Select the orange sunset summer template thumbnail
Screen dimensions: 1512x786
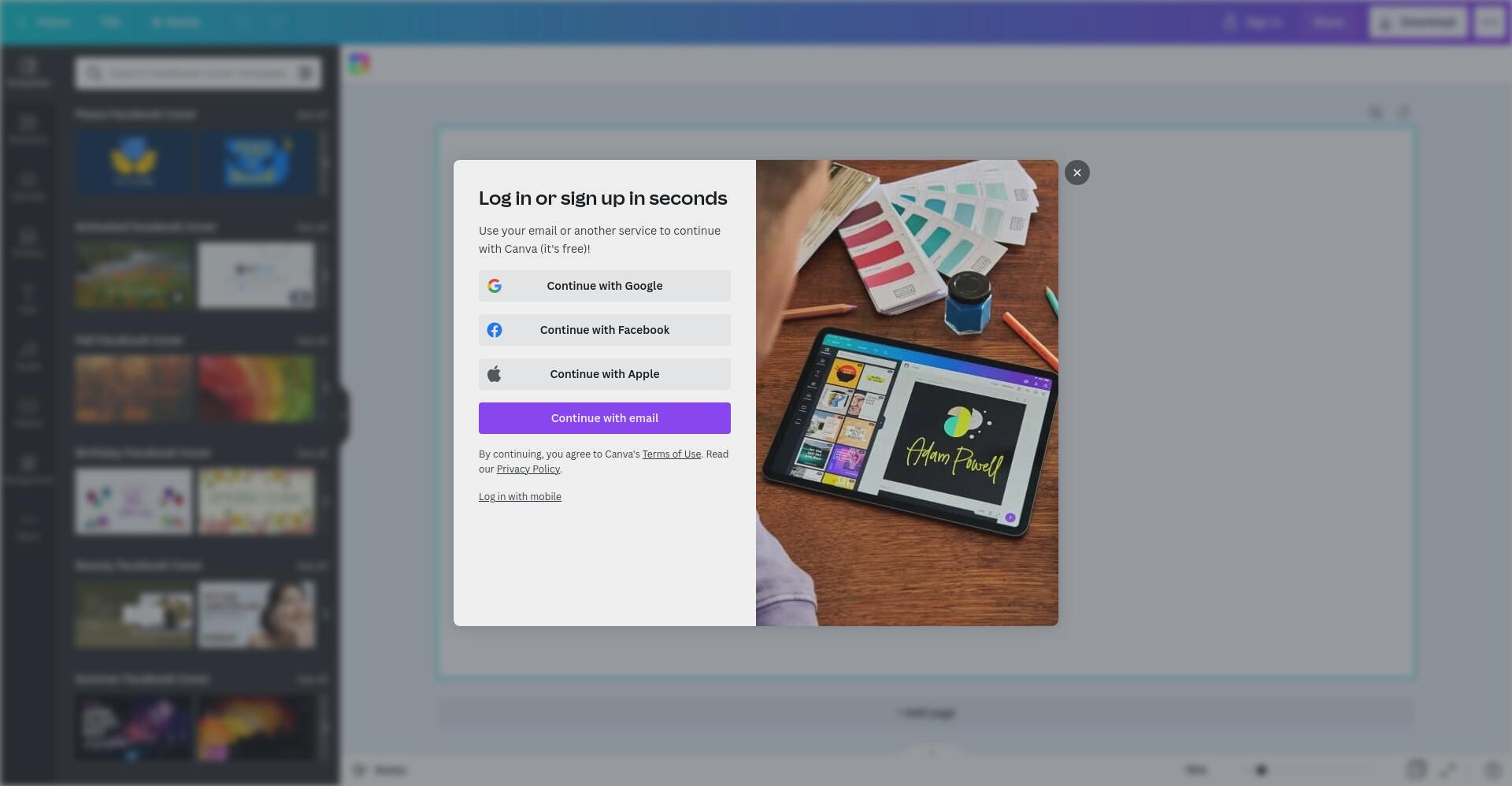pyautogui.click(x=257, y=727)
